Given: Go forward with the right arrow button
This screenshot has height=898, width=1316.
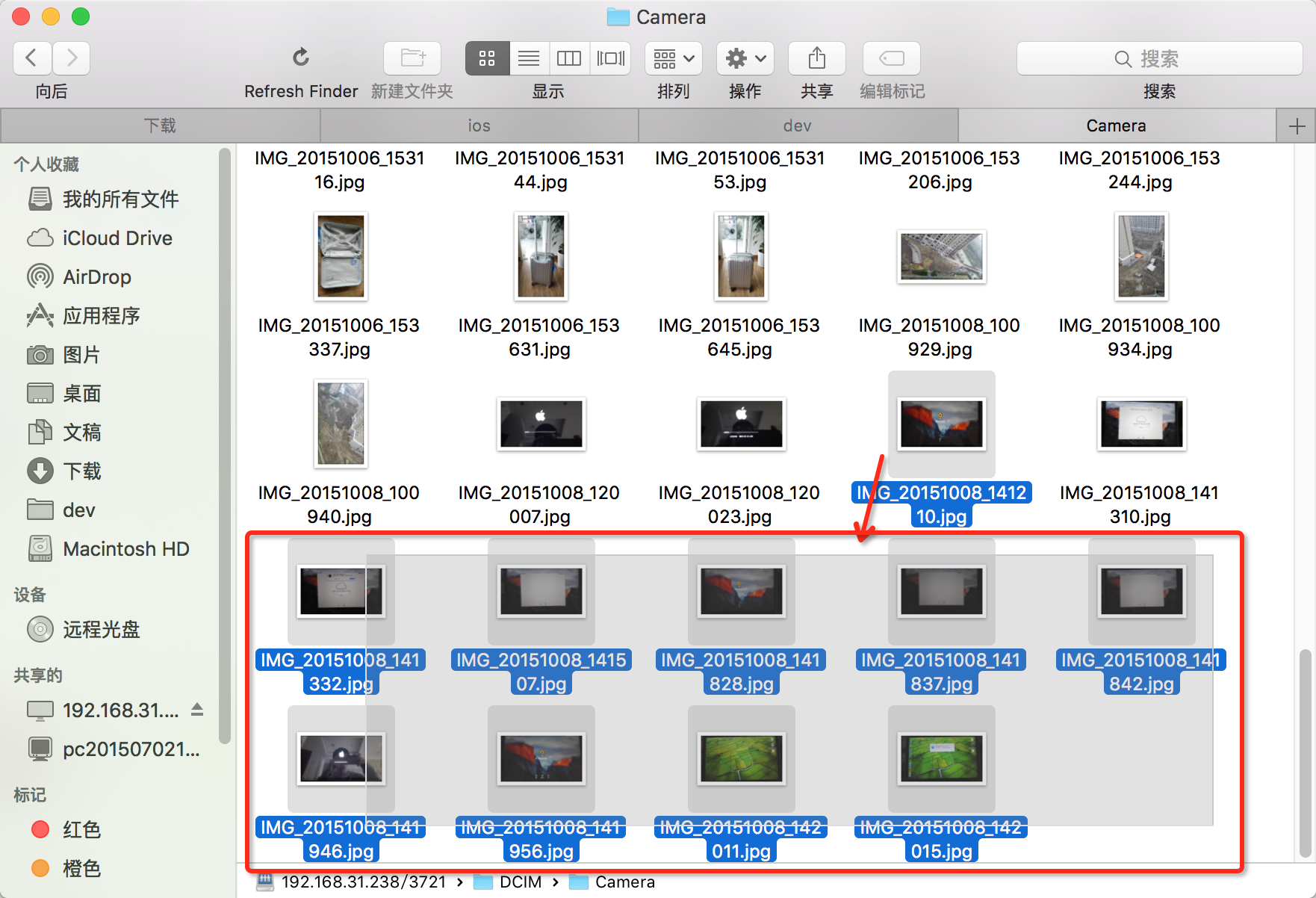Looking at the screenshot, I should 72,58.
